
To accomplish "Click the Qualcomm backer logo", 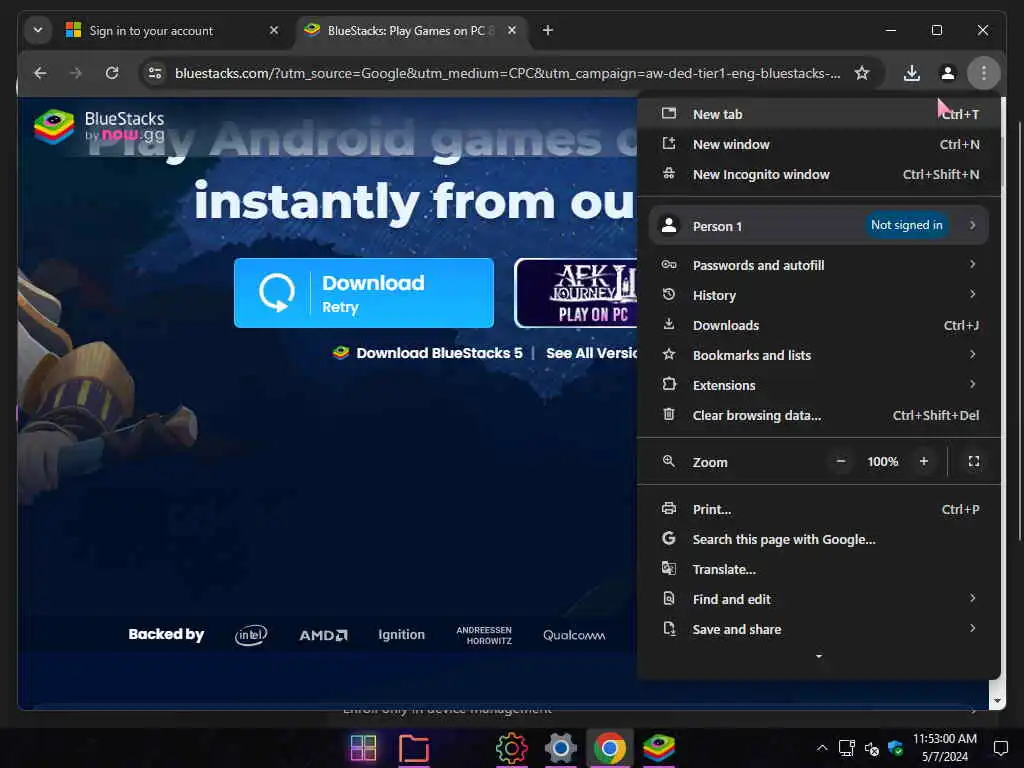I will coord(574,635).
